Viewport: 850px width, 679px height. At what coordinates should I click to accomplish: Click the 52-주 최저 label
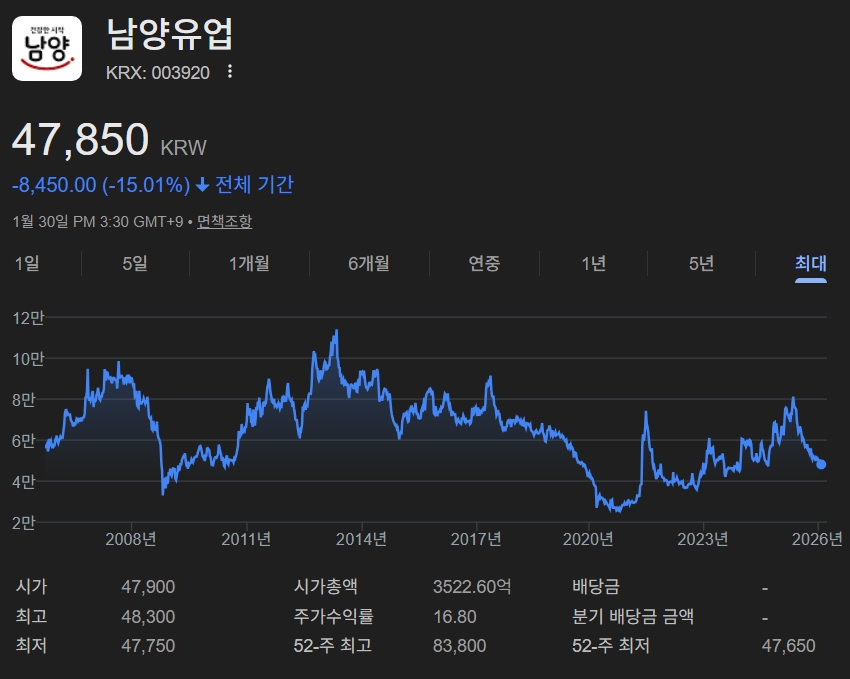point(611,645)
